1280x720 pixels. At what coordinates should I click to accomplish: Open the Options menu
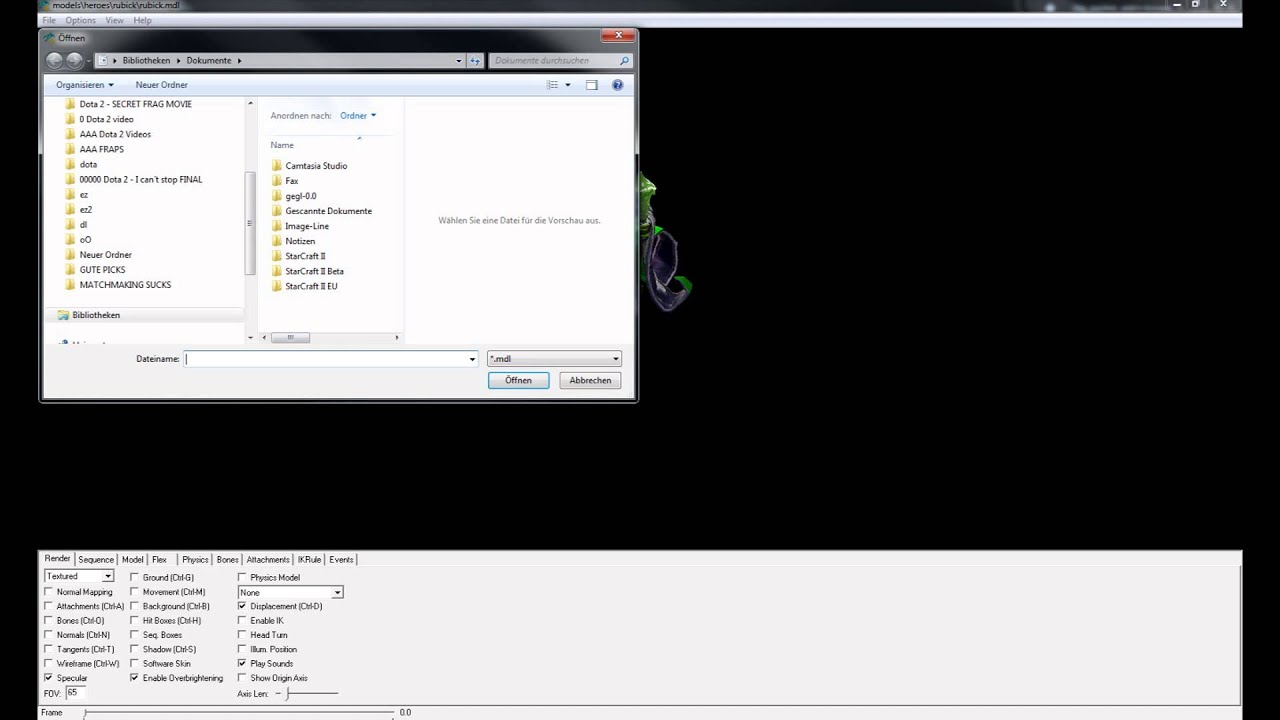(x=80, y=20)
